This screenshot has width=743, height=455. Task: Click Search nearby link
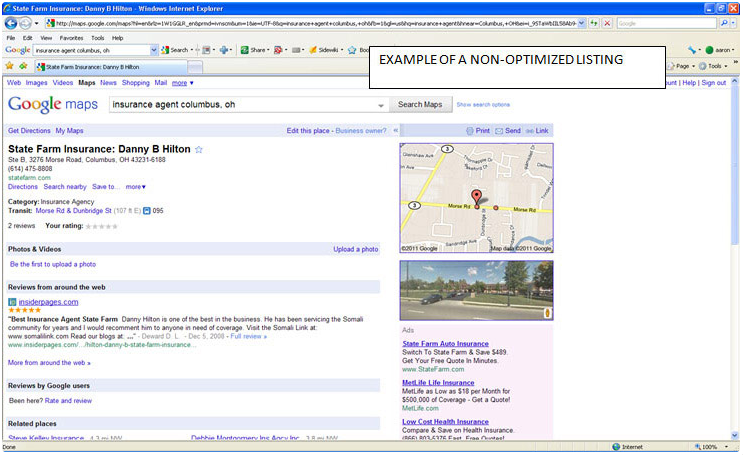[65, 187]
